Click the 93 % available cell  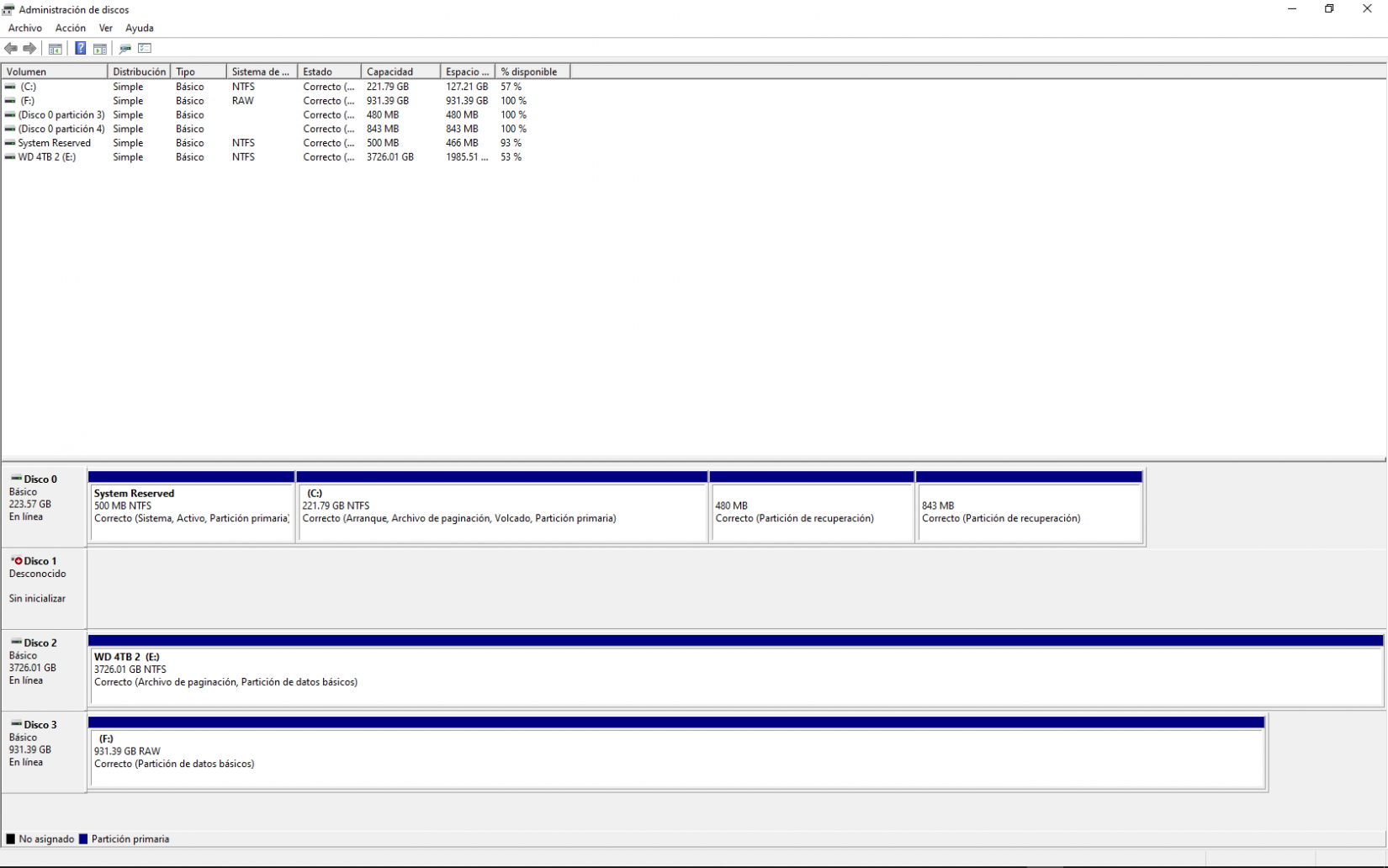pyautogui.click(x=511, y=143)
